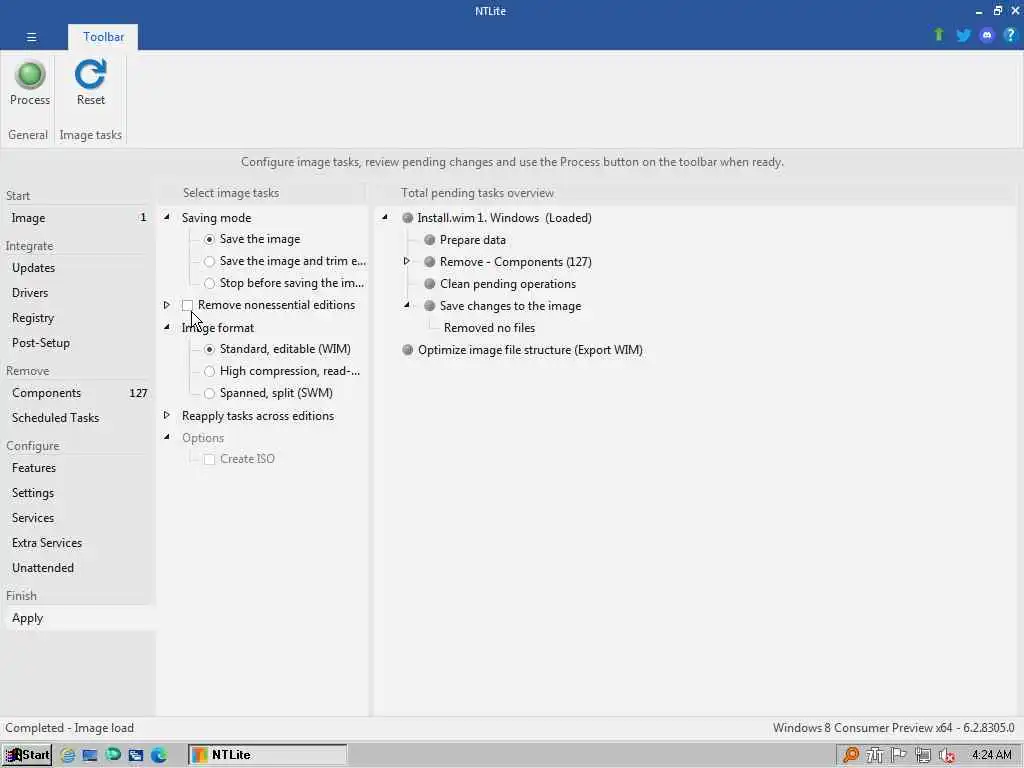Open the Help question mark icon
The height and width of the screenshot is (768, 1024).
[1010, 35]
